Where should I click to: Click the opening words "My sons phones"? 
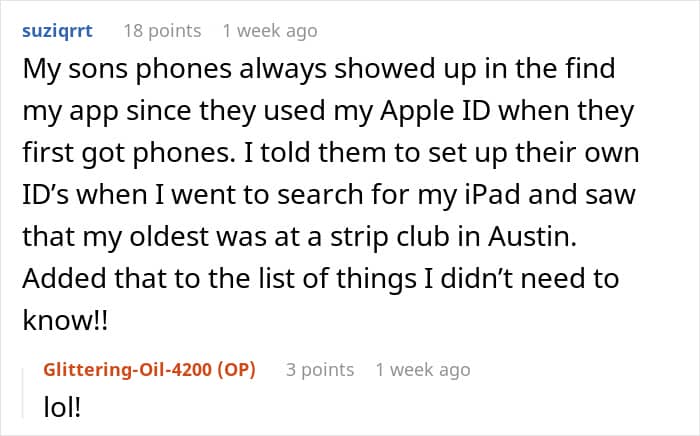pos(127,70)
